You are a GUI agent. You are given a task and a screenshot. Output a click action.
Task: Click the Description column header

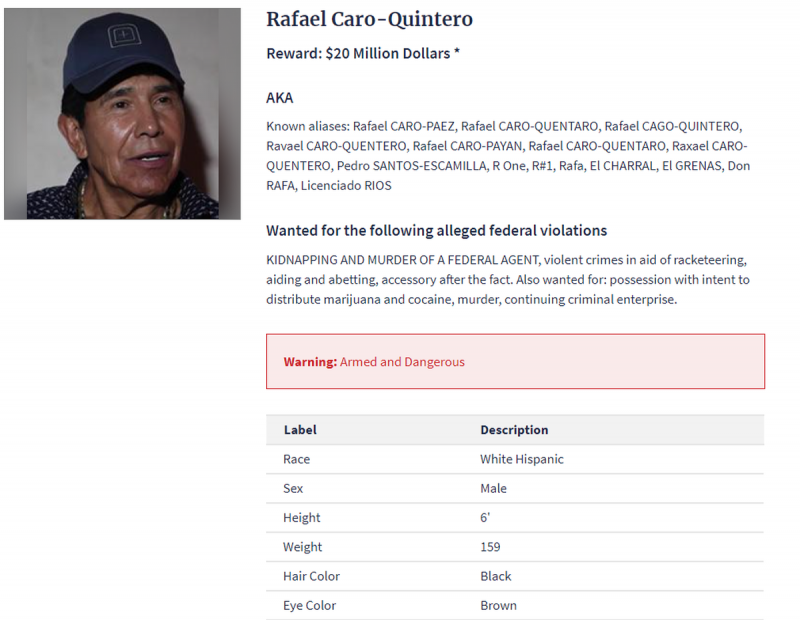pos(514,430)
